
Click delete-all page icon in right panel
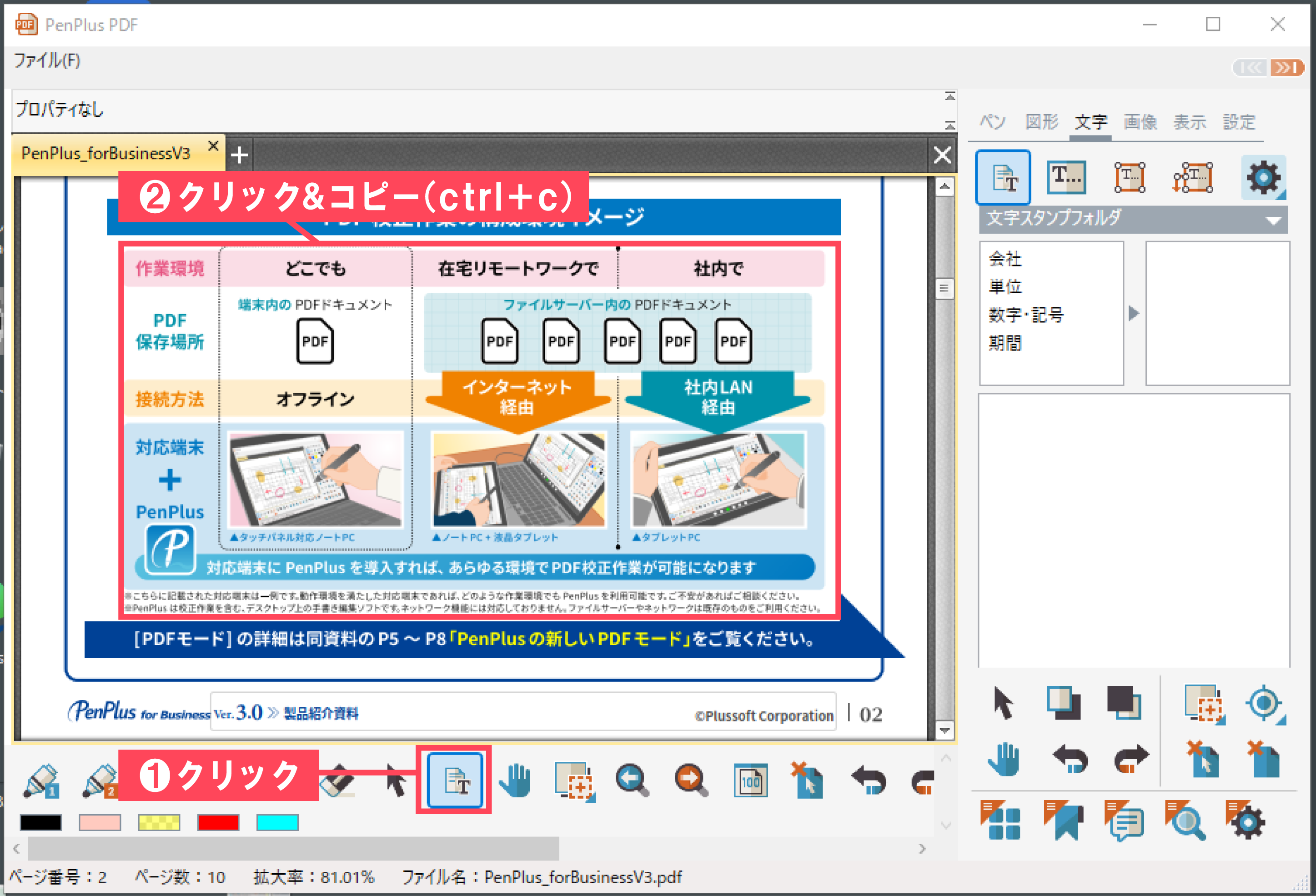[x=1263, y=759]
